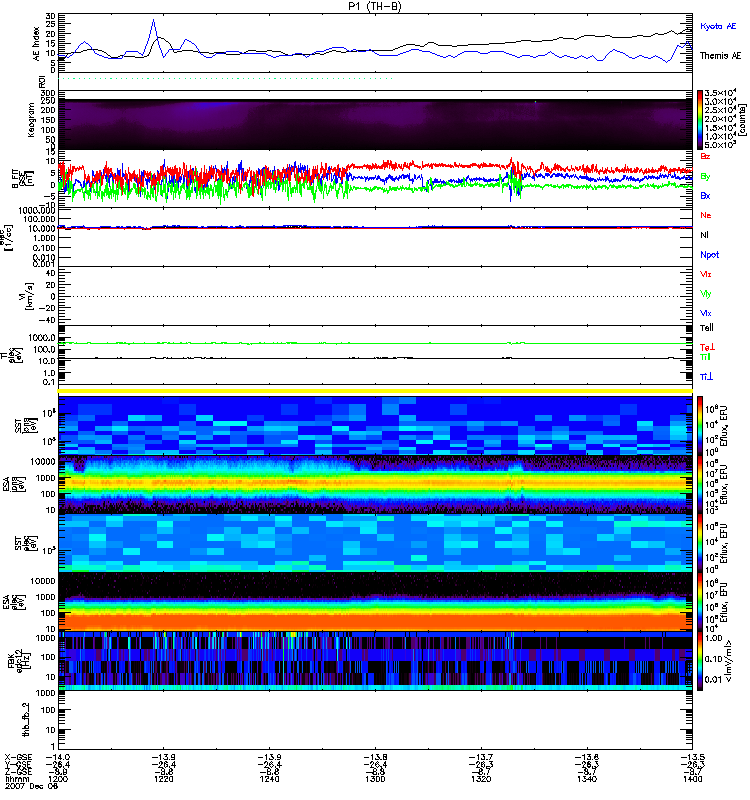The height and width of the screenshot is (800, 750).
Task: Click the green By legend label
Action: click(x=705, y=176)
